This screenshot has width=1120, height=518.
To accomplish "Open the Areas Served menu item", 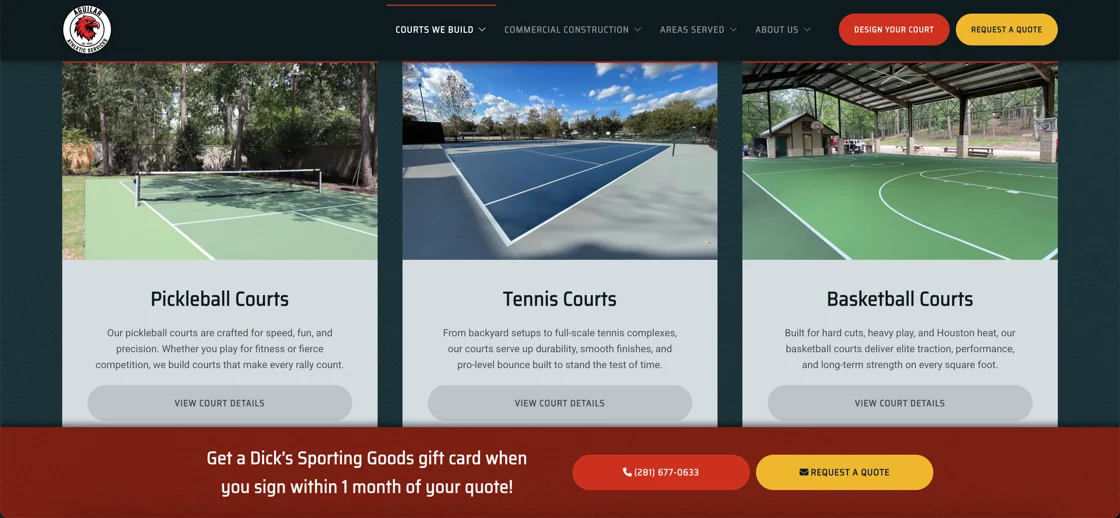I will [692, 30].
